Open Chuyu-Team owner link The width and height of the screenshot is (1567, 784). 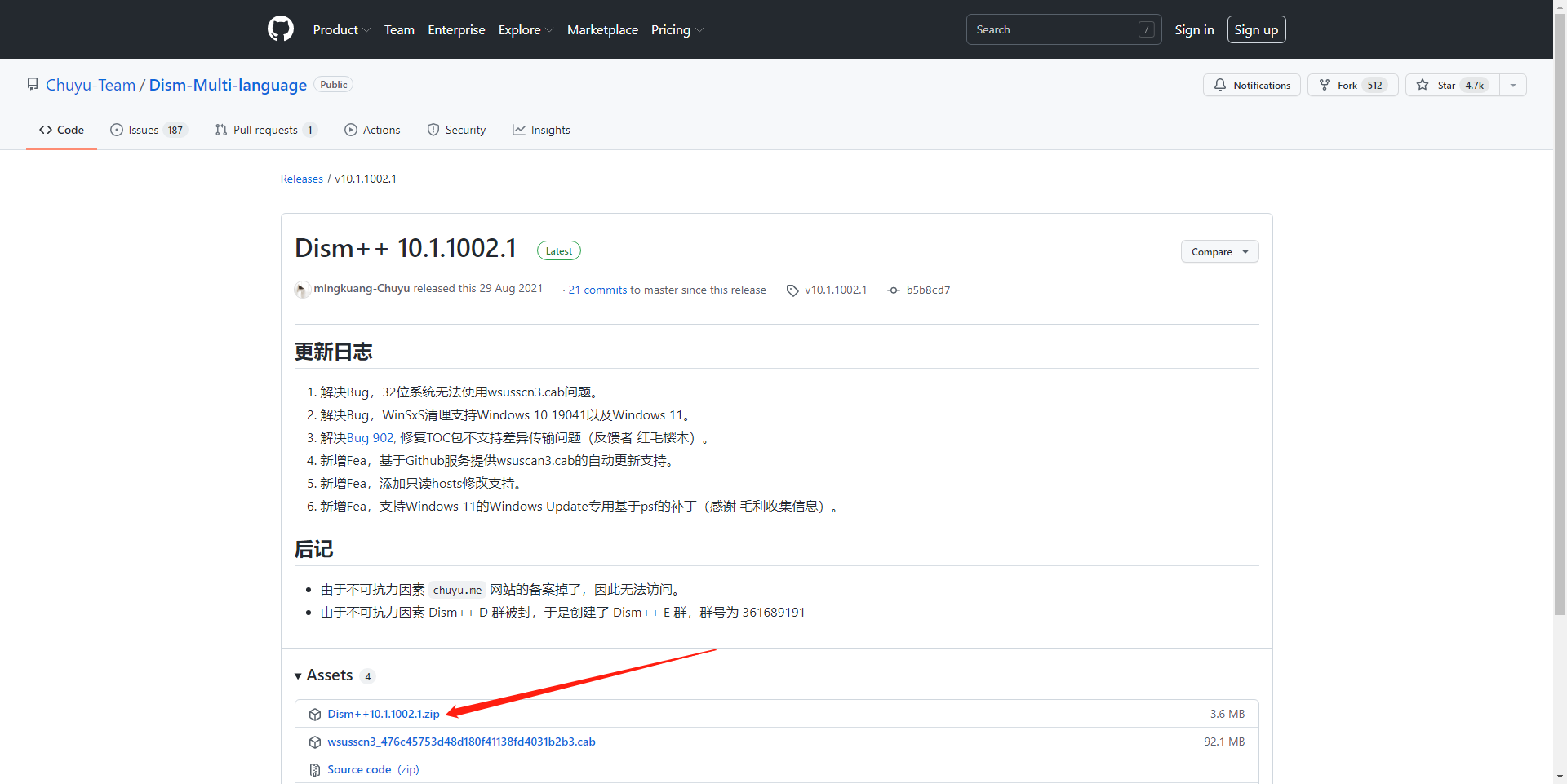pos(91,85)
